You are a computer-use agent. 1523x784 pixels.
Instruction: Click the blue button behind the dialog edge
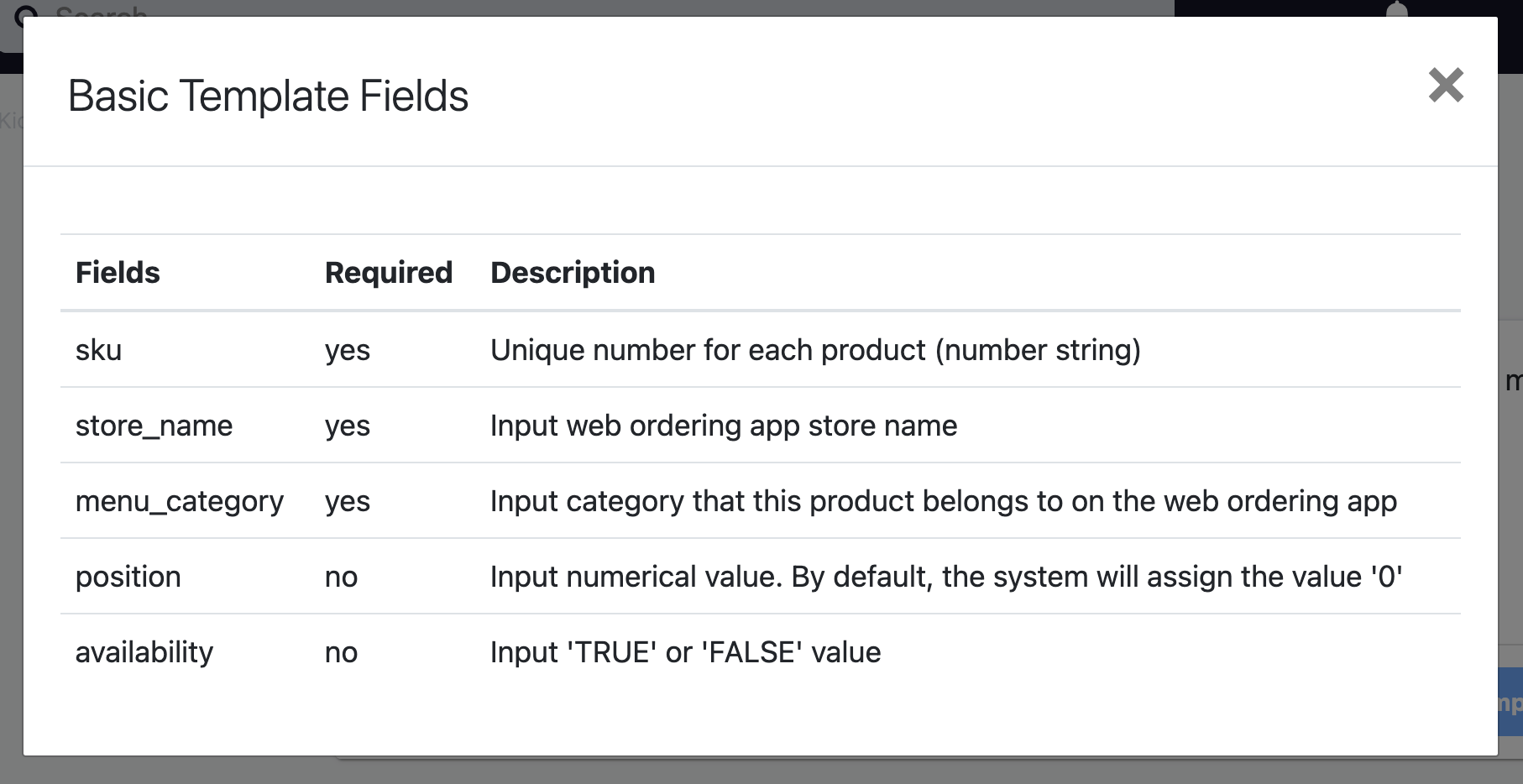coord(1510,702)
